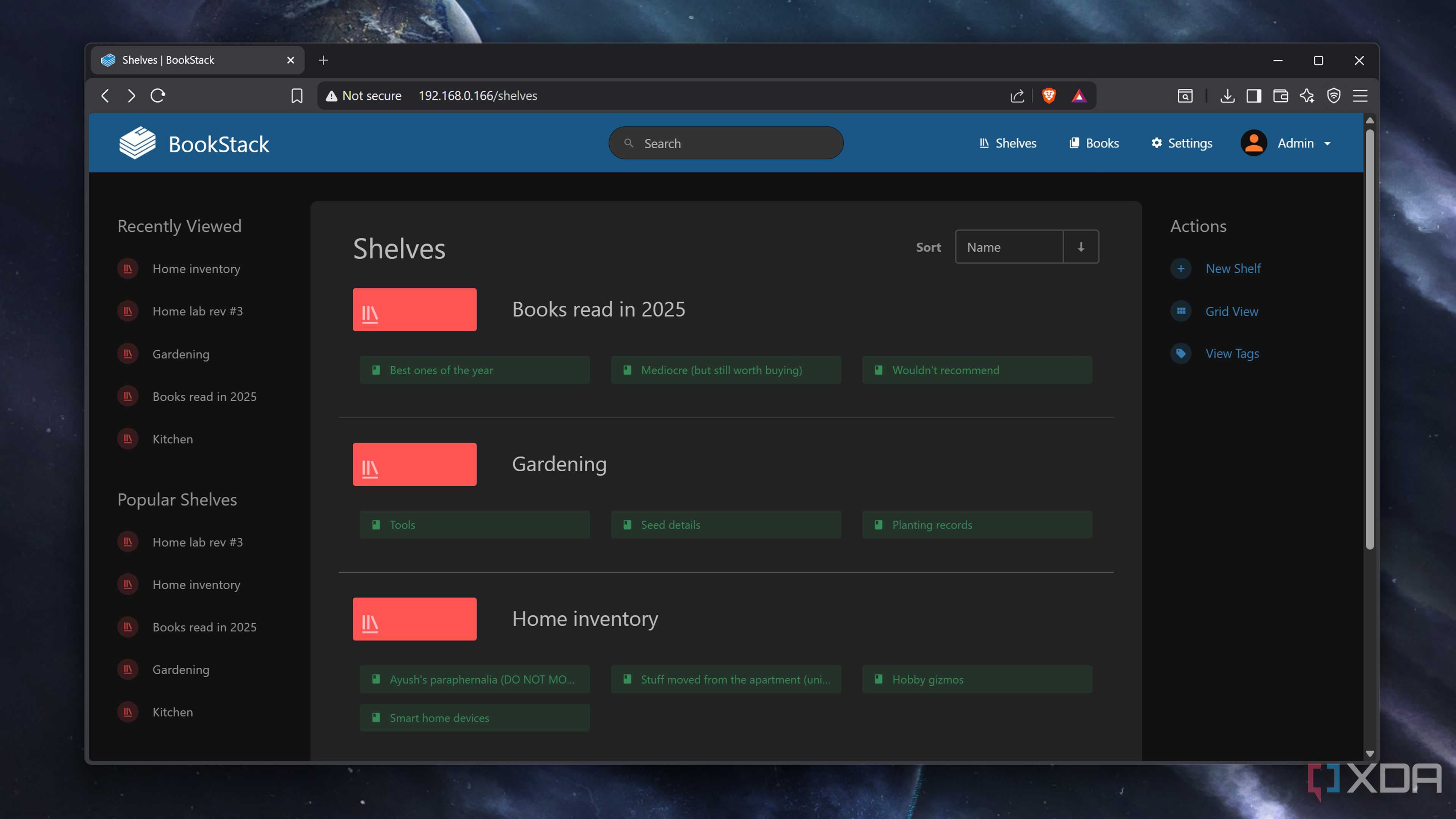Open the Wouldn't recommend book
Viewport: 1456px width, 819px height.
click(977, 370)
